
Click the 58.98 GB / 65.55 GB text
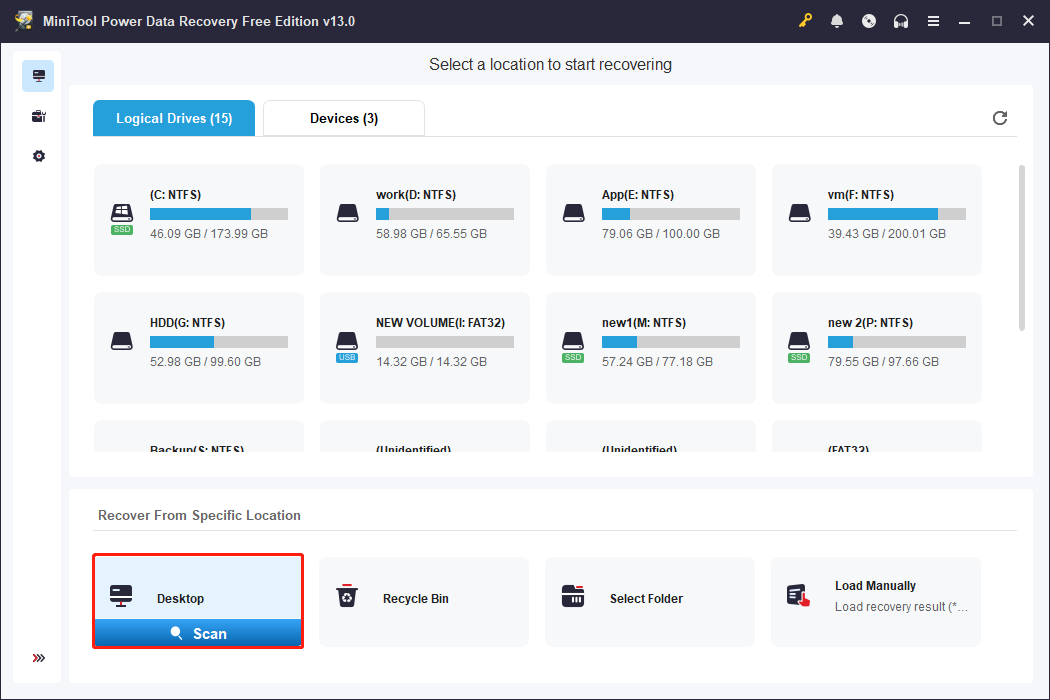(x=431, y=233)
